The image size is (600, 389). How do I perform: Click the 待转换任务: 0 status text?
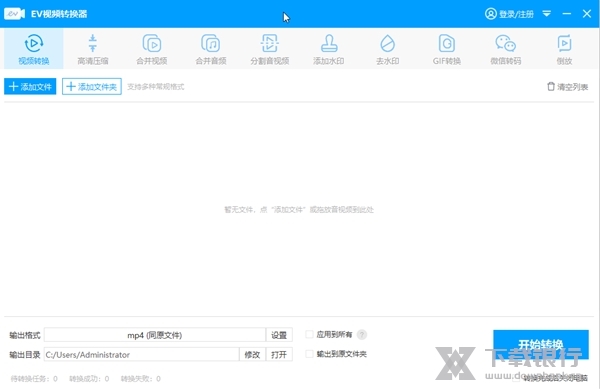(x=34, y=379)
